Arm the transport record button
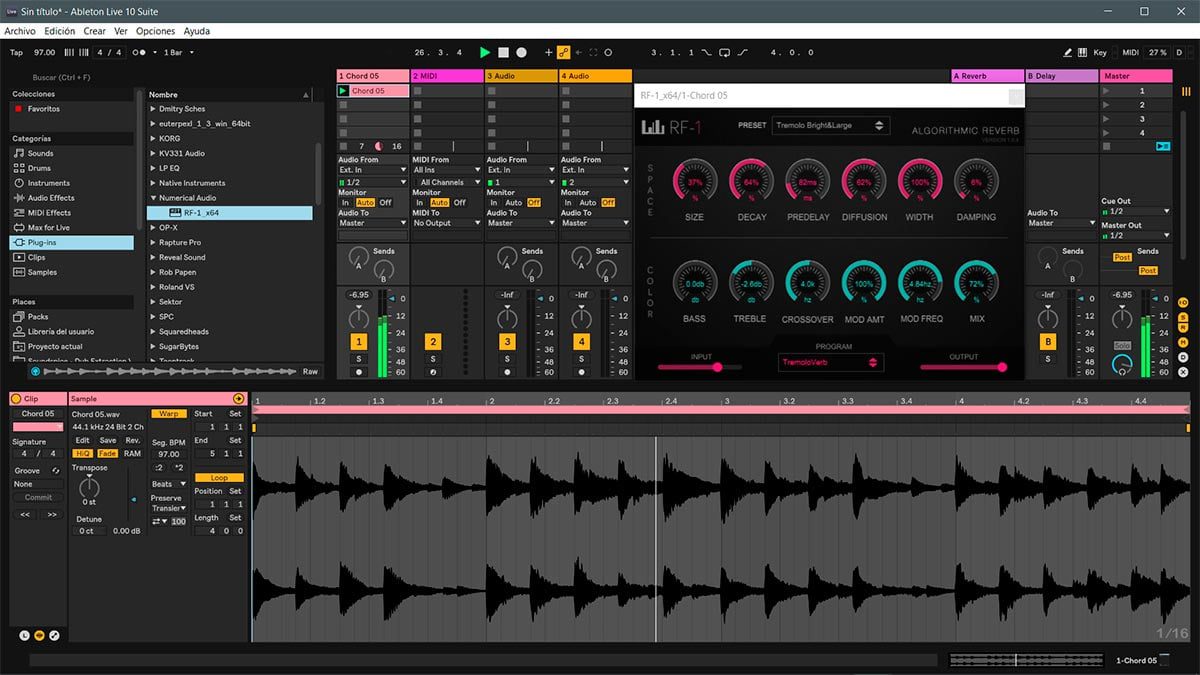The image size is (1200, 675). [x=521, y=52]
